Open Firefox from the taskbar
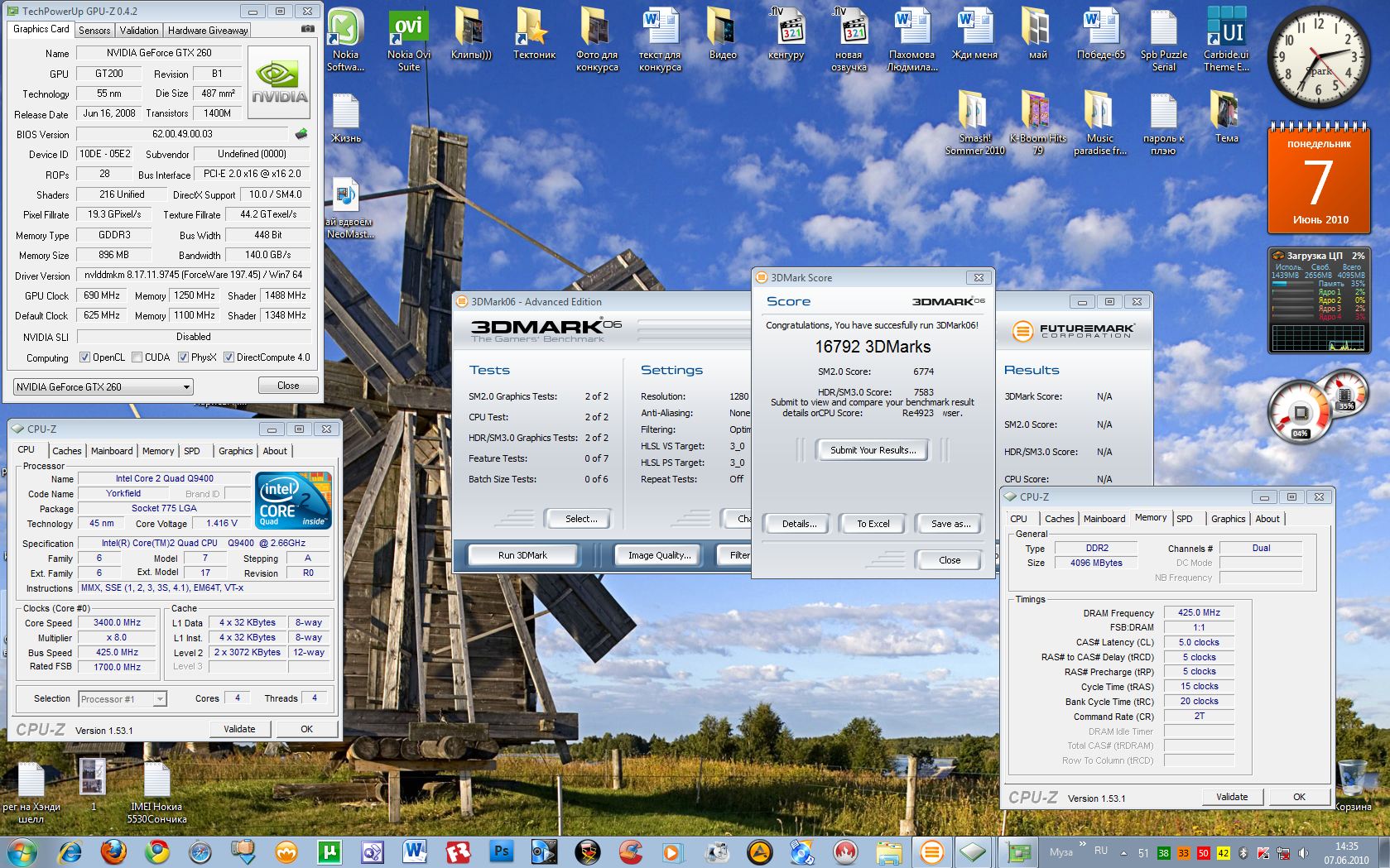 [x=114, y=851]
